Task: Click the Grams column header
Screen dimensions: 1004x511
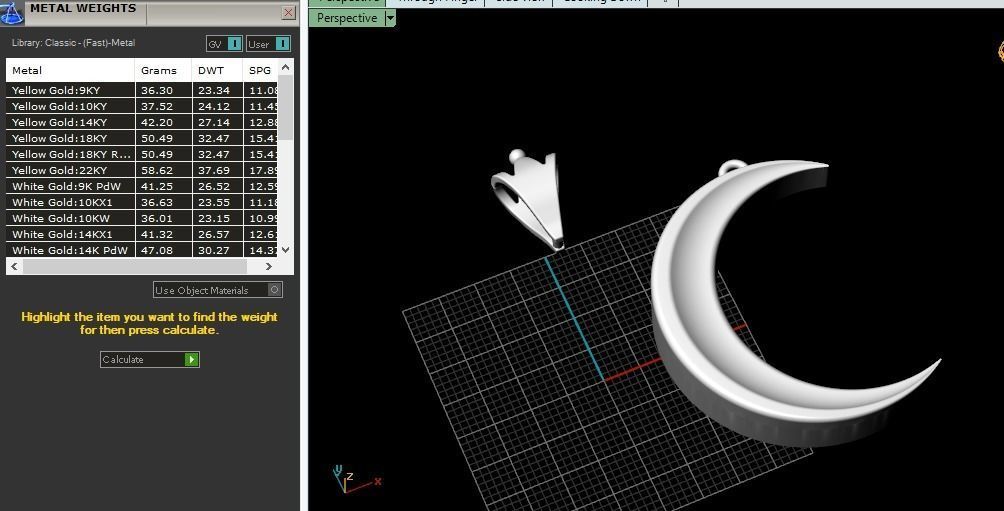Action: (163, 70)
